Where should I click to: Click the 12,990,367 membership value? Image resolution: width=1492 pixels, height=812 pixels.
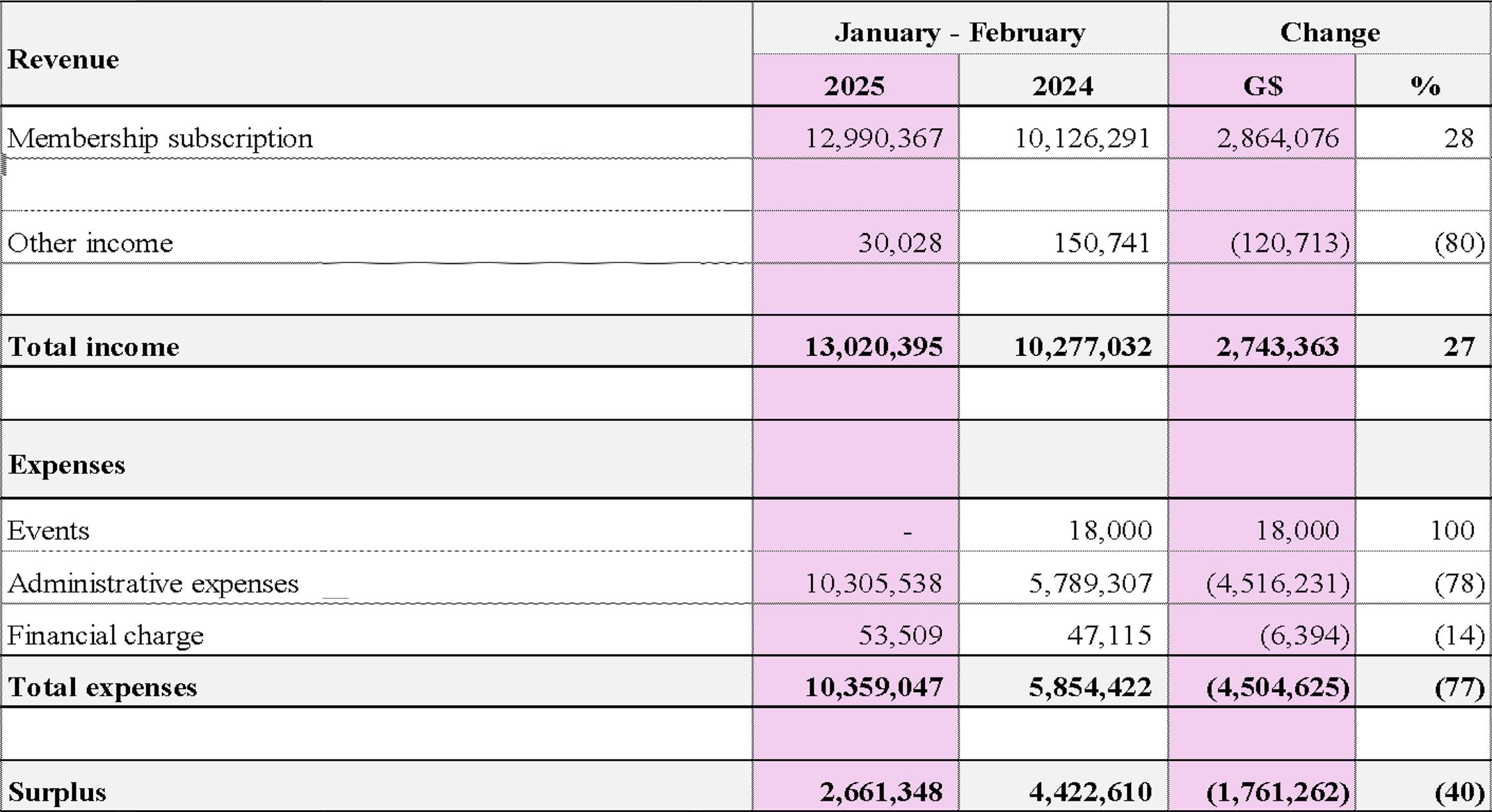[873, 139]
